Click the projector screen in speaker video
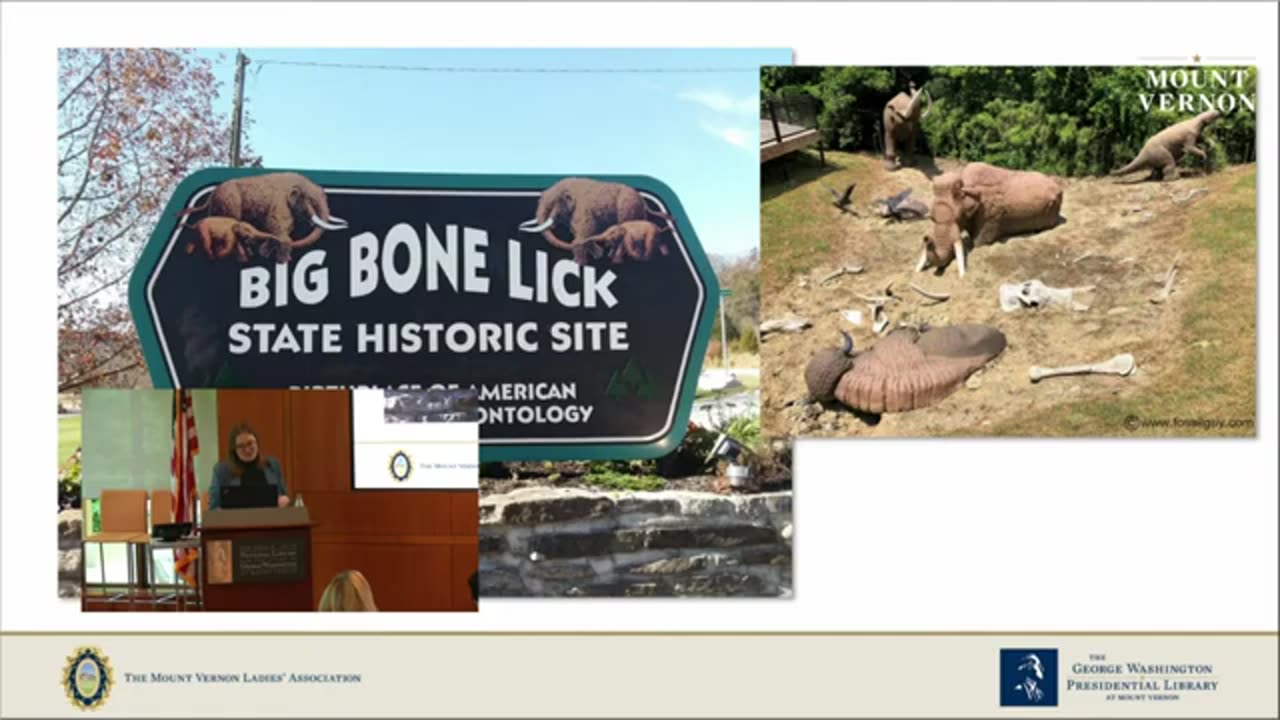The width and height of the screenshot is (1280, 720). coord(416,438)
